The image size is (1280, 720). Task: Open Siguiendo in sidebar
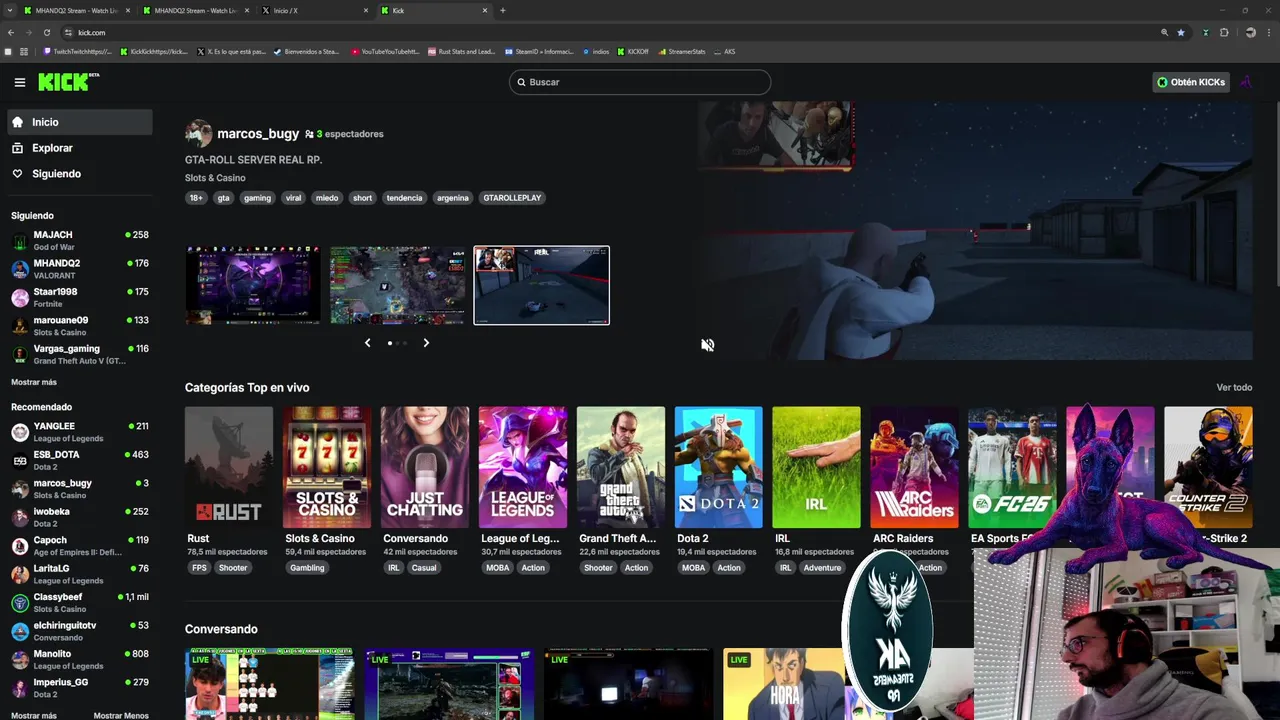(x=80, y=174)
